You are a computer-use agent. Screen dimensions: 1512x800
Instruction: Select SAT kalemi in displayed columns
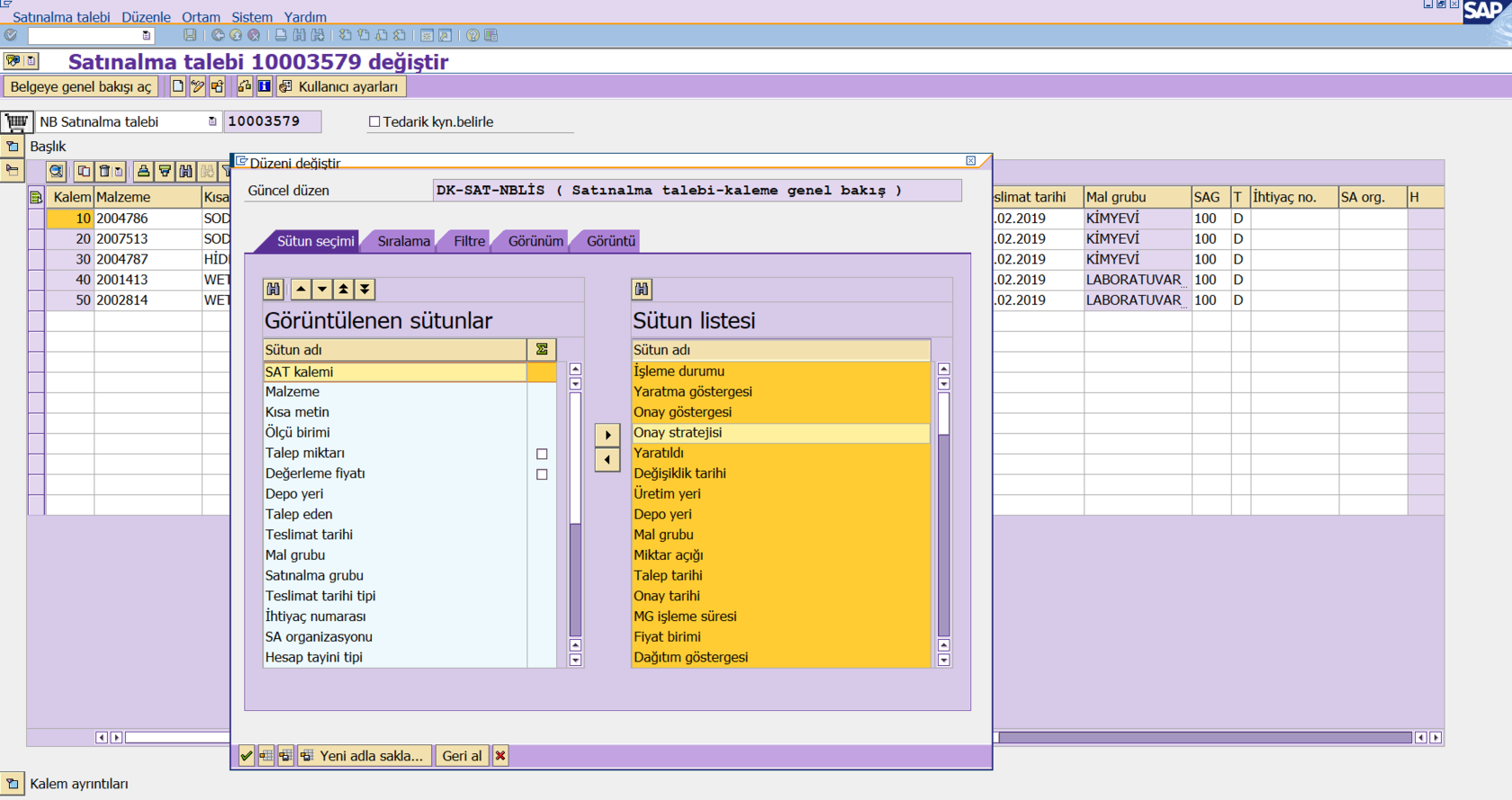tap(395, 372)
